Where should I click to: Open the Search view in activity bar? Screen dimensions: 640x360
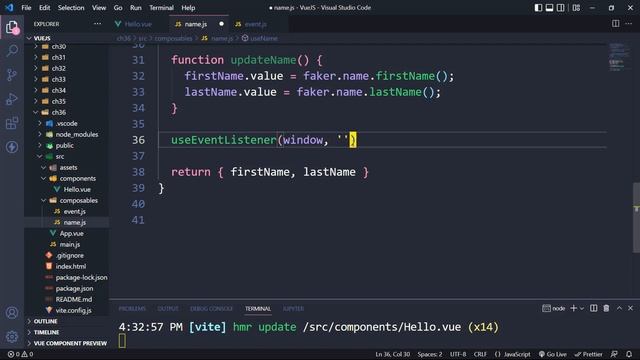coord(12,51)
